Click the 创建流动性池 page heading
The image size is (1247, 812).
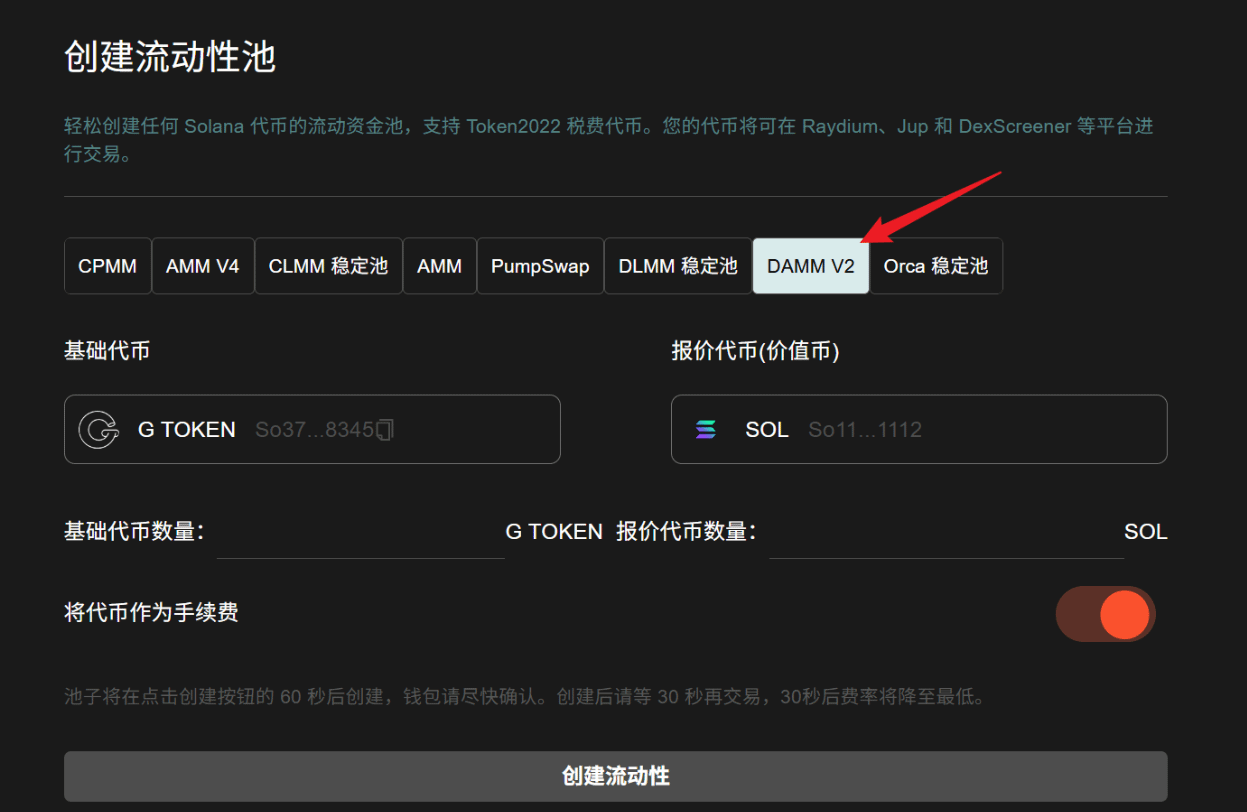(170, 57)
